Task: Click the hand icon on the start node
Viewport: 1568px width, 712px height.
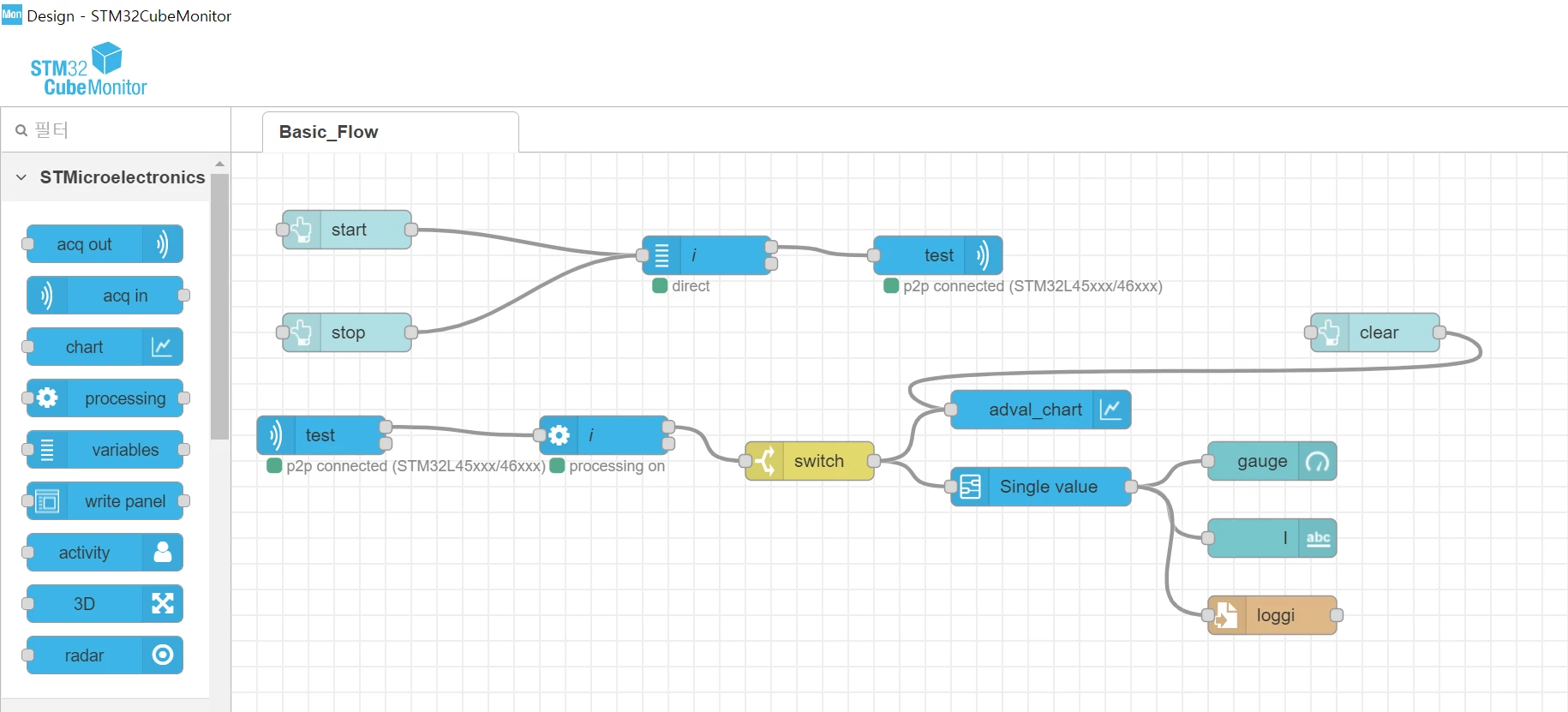Action: pyautogui.click(x=302, y=230)
